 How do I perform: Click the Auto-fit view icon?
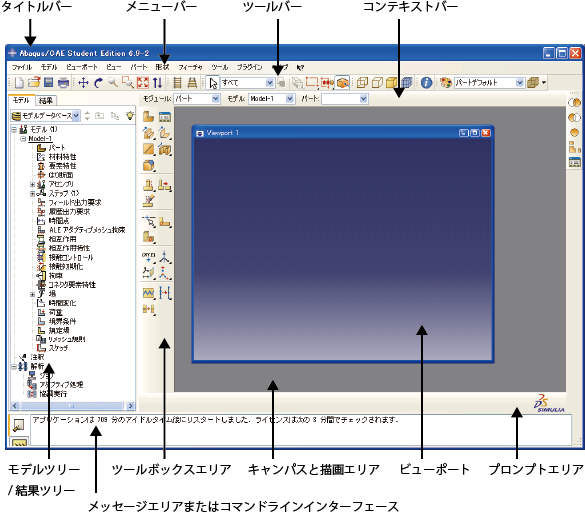click(143, 82)
